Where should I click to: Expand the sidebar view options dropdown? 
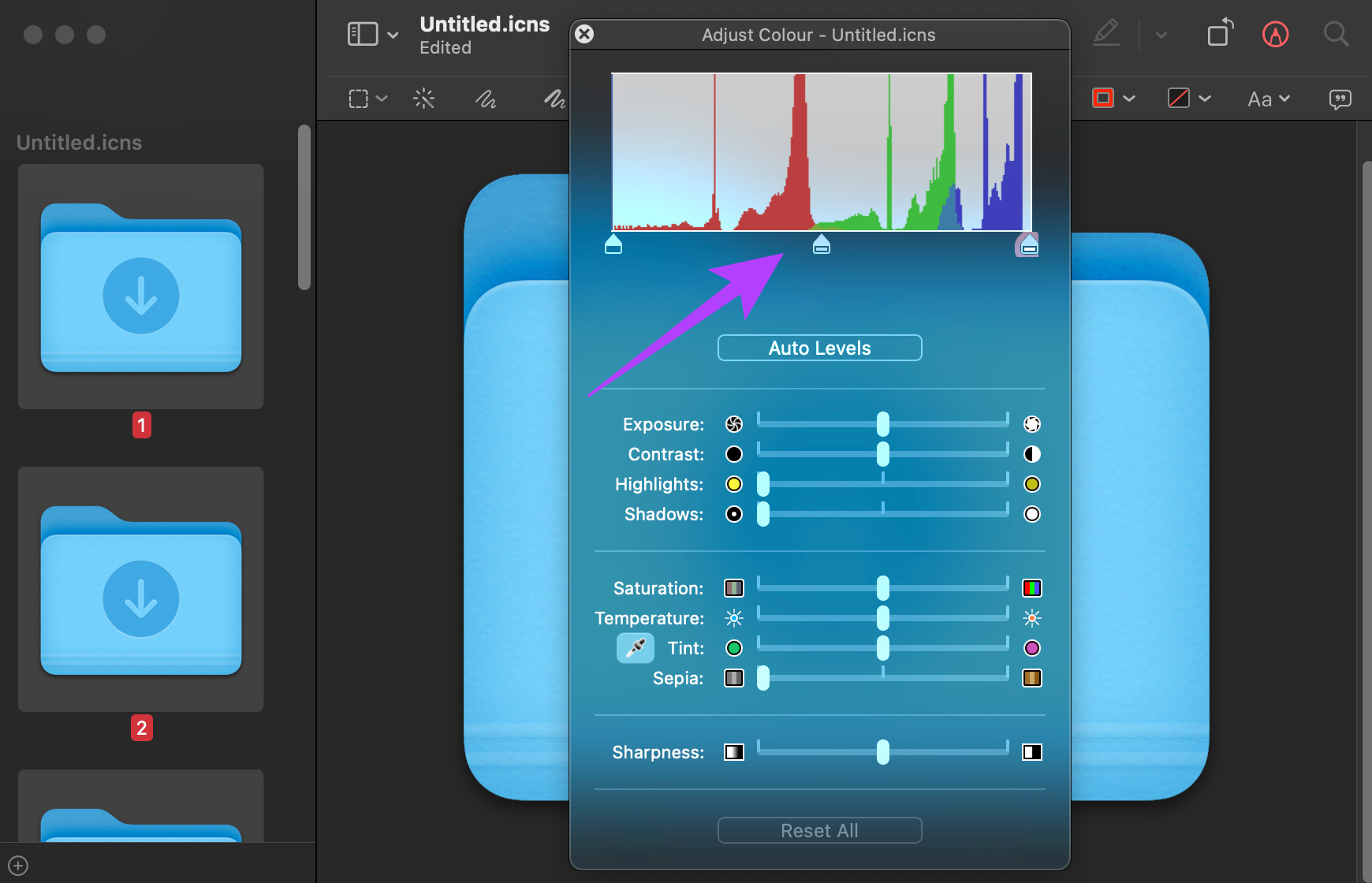click(x=373, y=34)
